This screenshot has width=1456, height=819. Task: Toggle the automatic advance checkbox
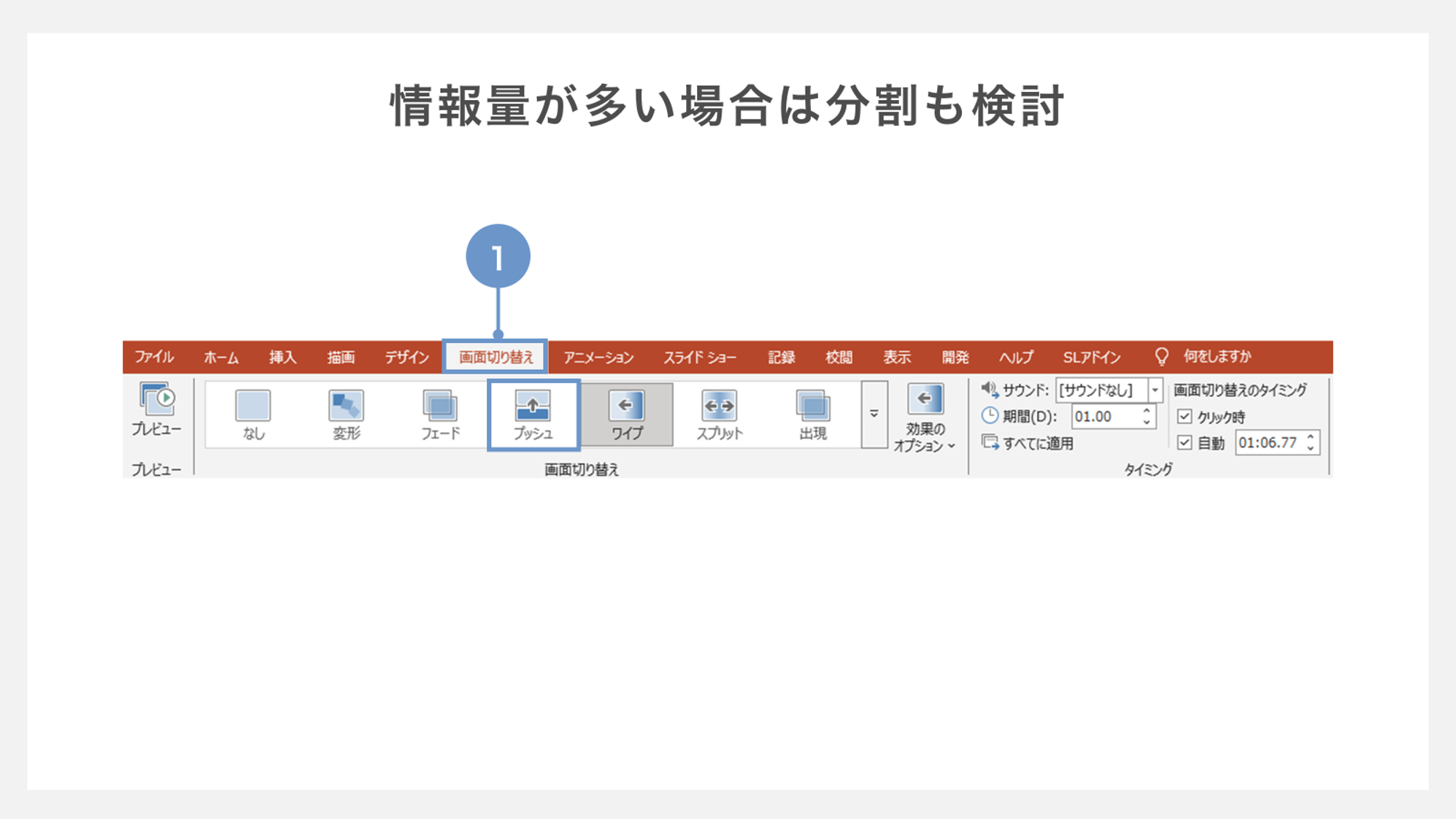click(x=1185, y=443)
